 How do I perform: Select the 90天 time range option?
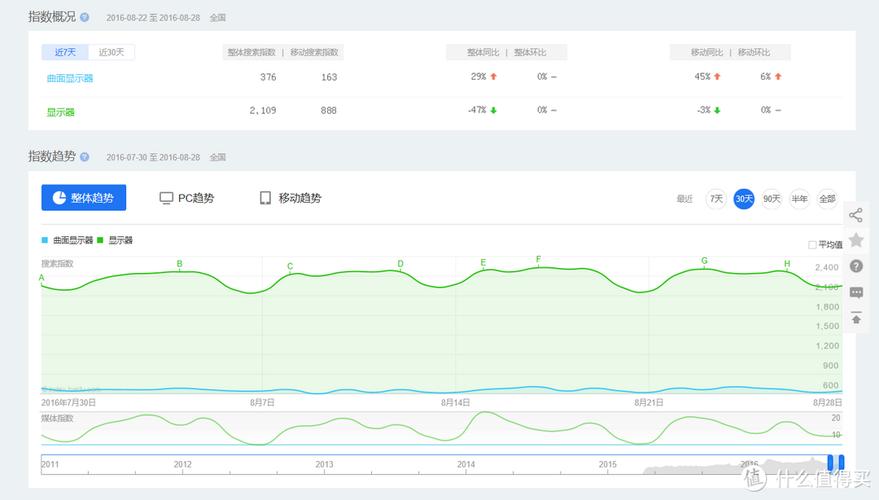click(x=772, y=199)
